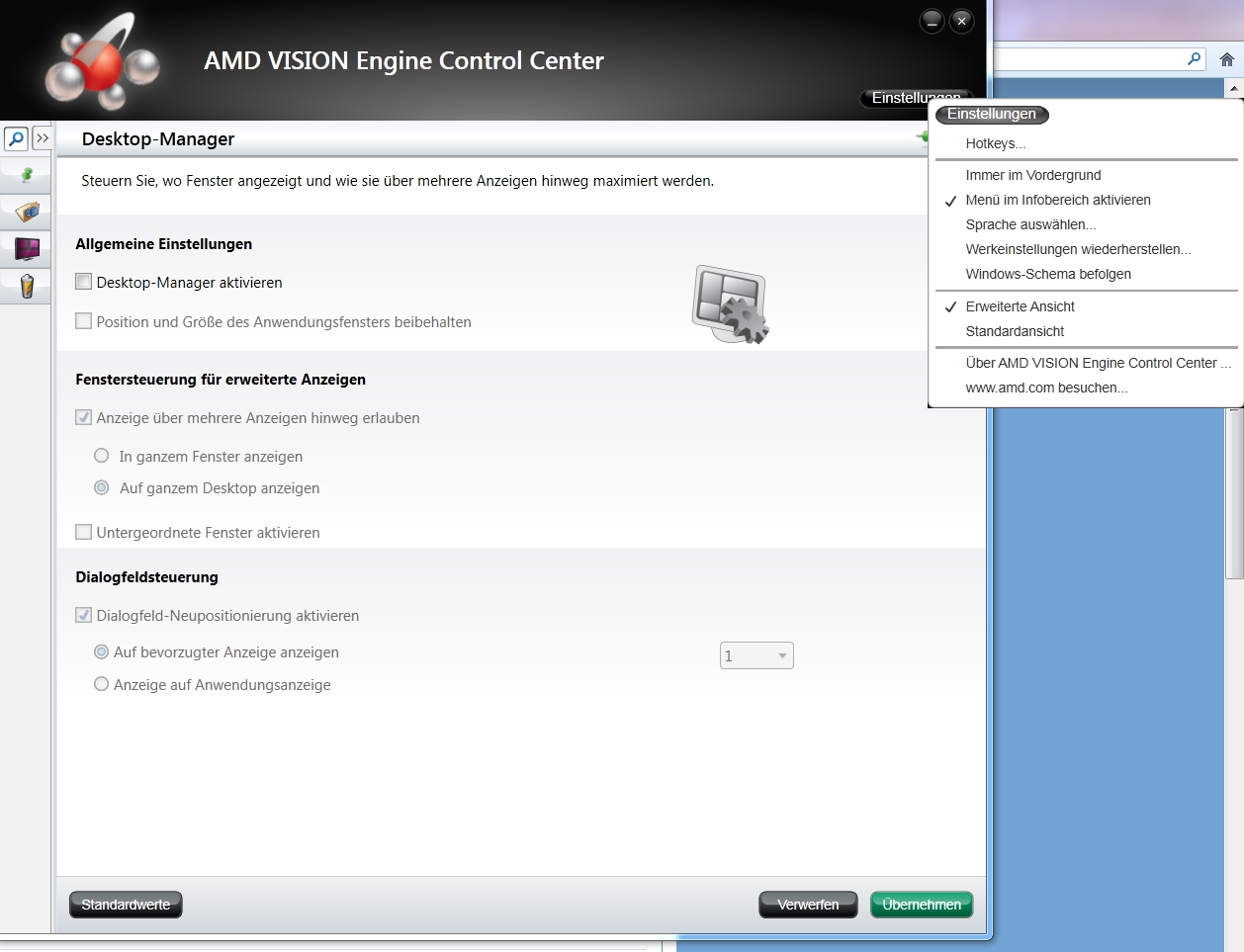The height and width of the screenshot is (952, 1244).
Task: Click the Fenstersteuerung für erweiterte Anzeigen heading
Action: click(x=221, y=380)
